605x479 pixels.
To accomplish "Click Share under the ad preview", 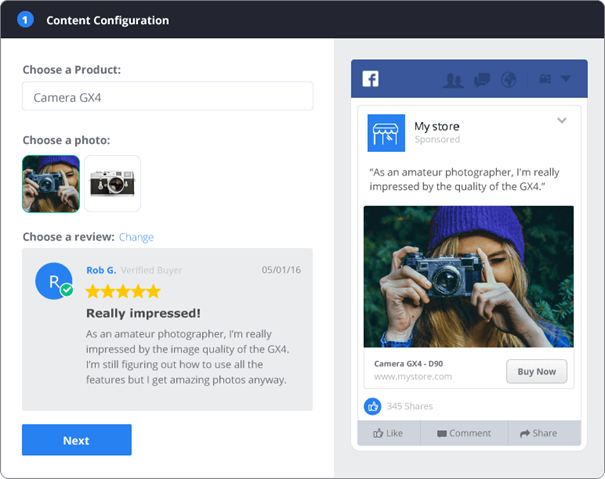I will pyautogui.click(x=538, y=433).
